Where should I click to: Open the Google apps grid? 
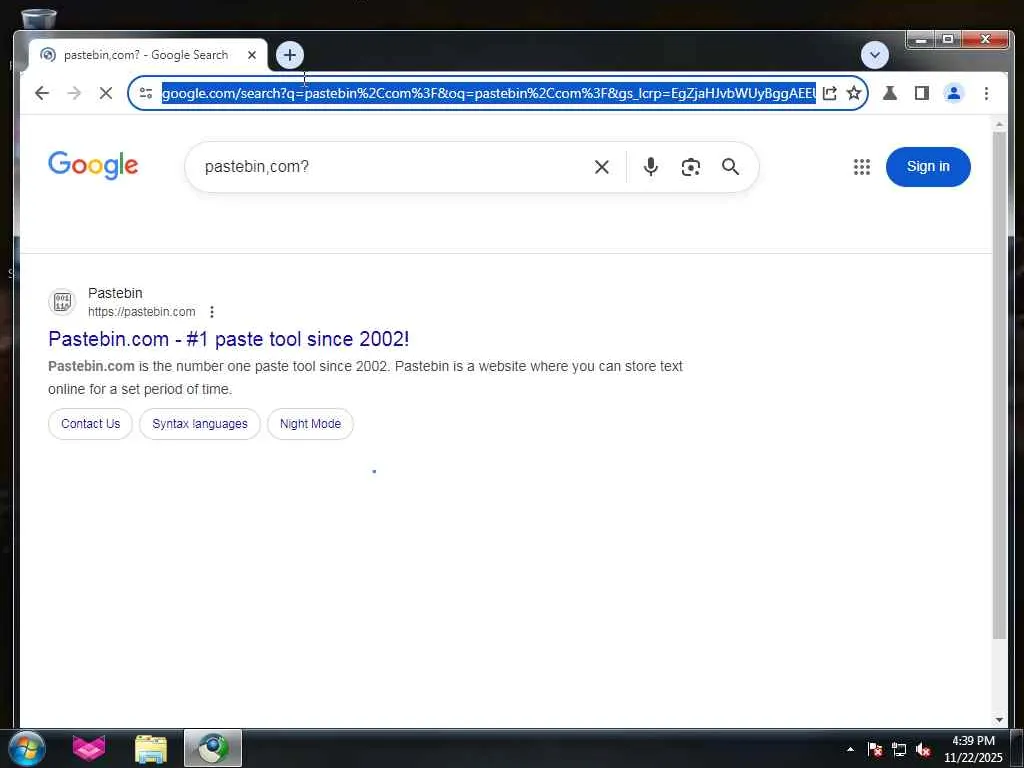[x=861, y=167]
